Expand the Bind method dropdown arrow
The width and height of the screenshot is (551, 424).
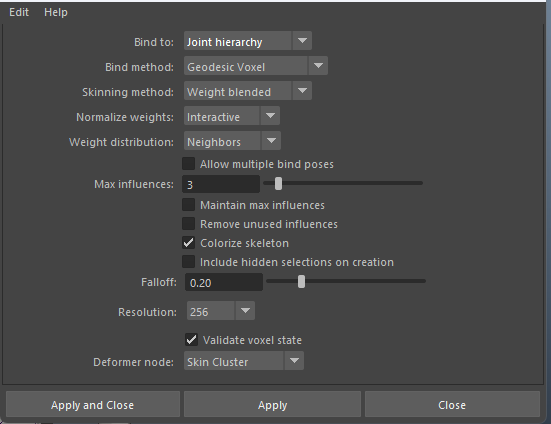coord(318,66)
